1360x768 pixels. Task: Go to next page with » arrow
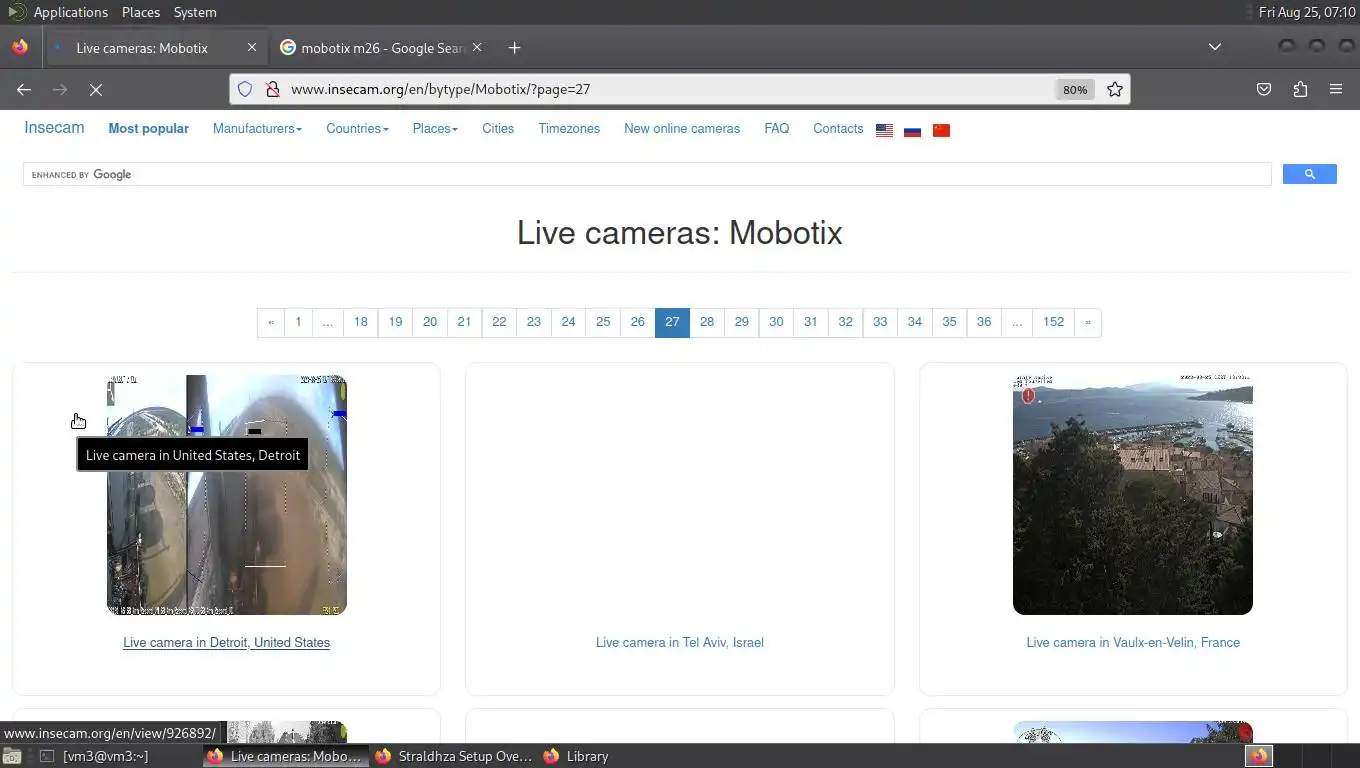pos(1088,322)
